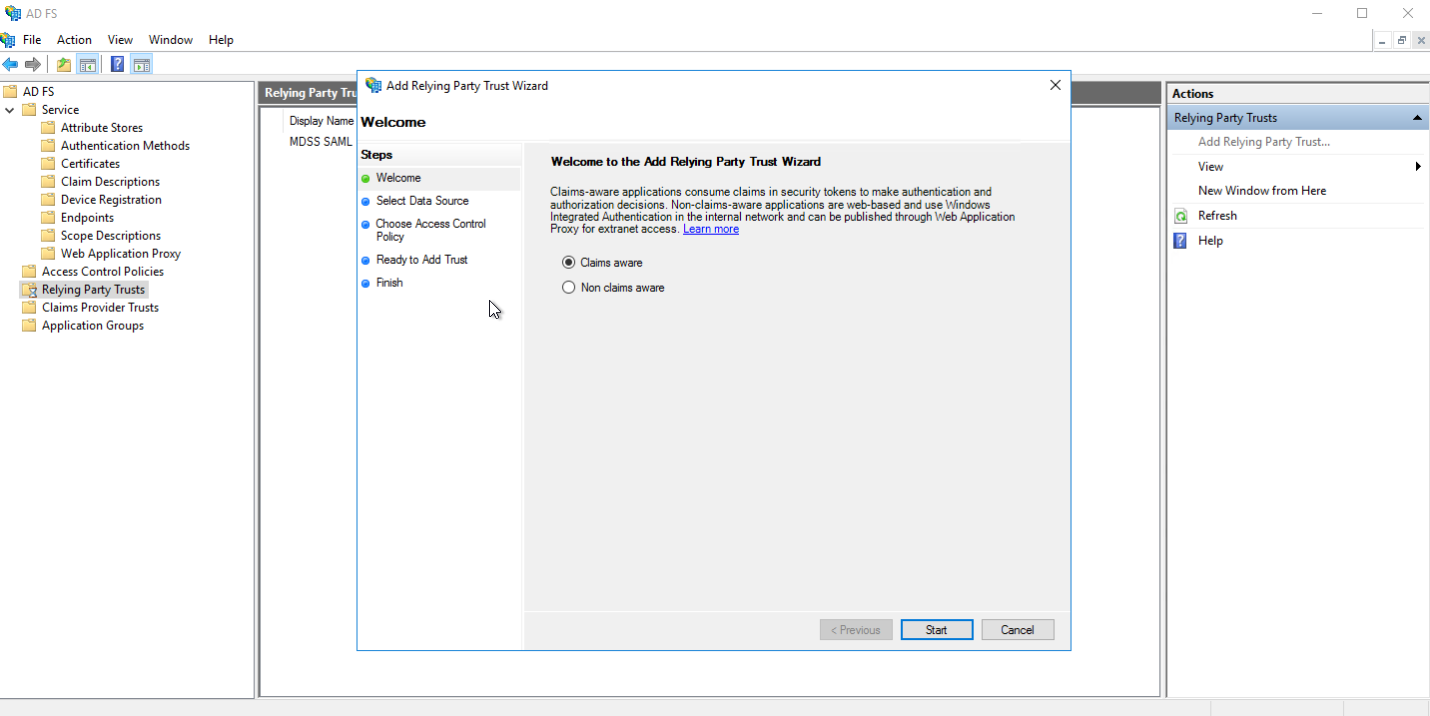Click the Ready to Add Trust step

[422, 260]
